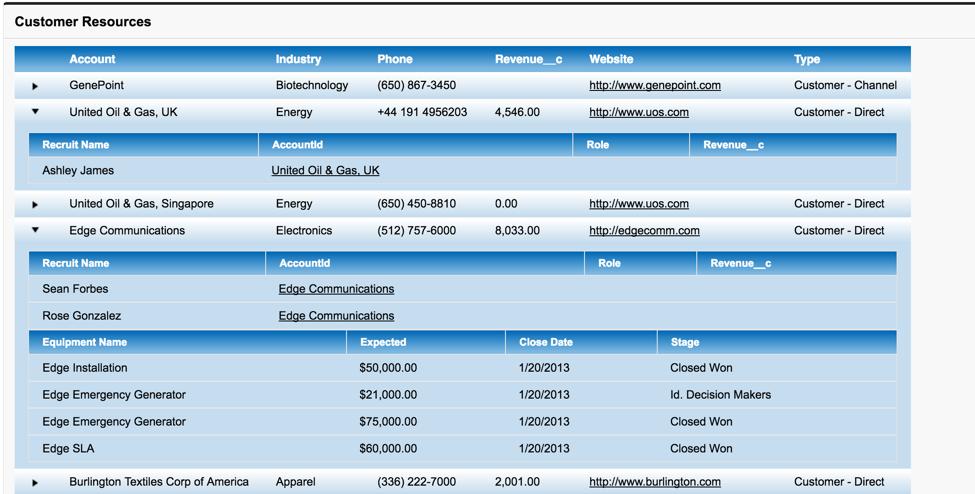
Task: Click the 2,001.00 revenue value
Action: [x=517, y=482]
